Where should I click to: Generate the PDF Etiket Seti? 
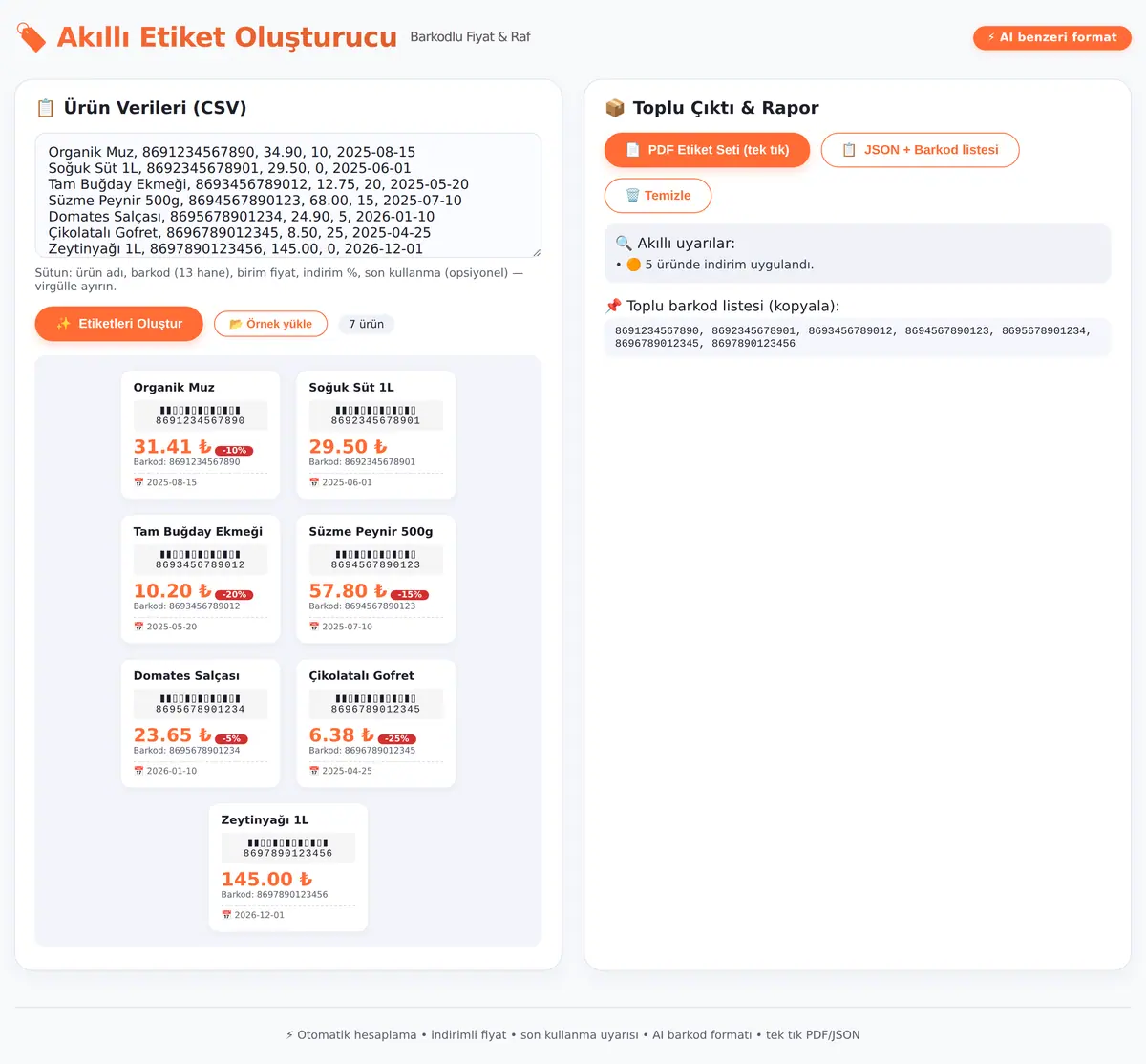click(x=708, y=150)
